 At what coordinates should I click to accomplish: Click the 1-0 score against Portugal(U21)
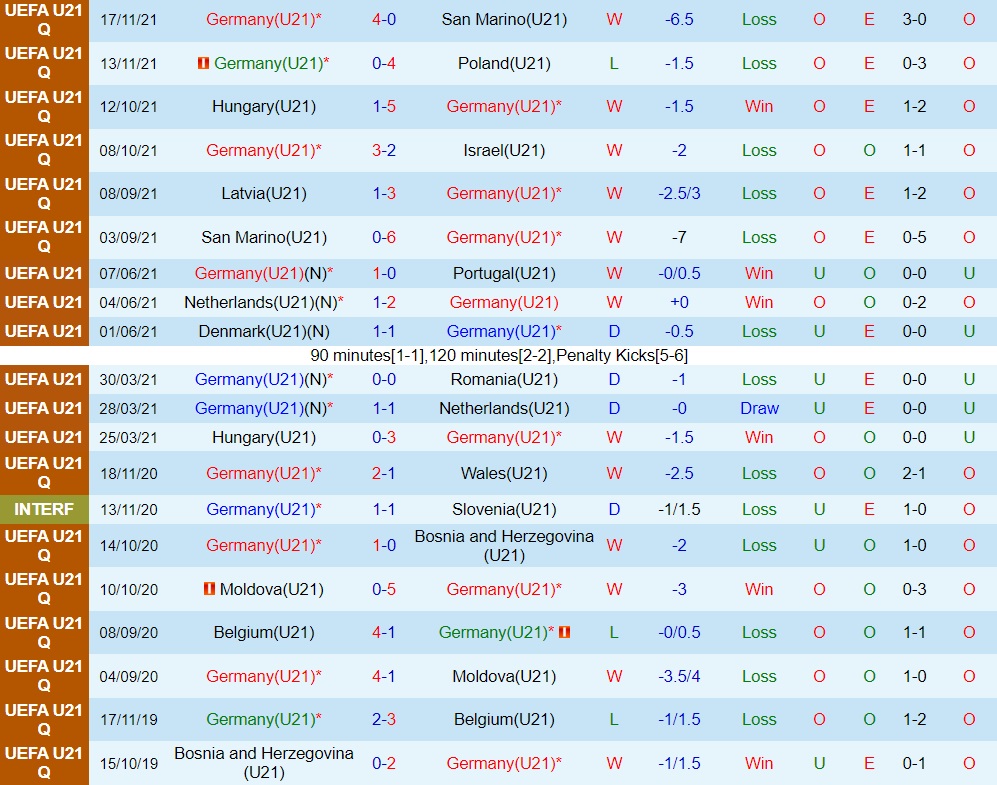tap(384, 273)
